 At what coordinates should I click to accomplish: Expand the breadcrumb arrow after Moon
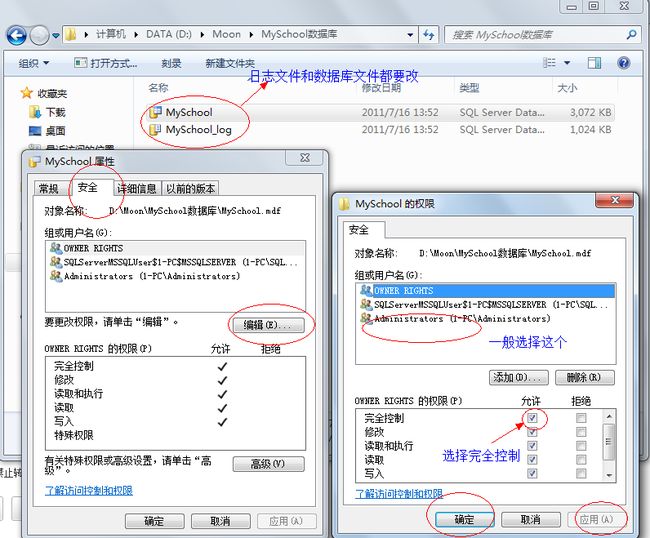pos(251,34)
